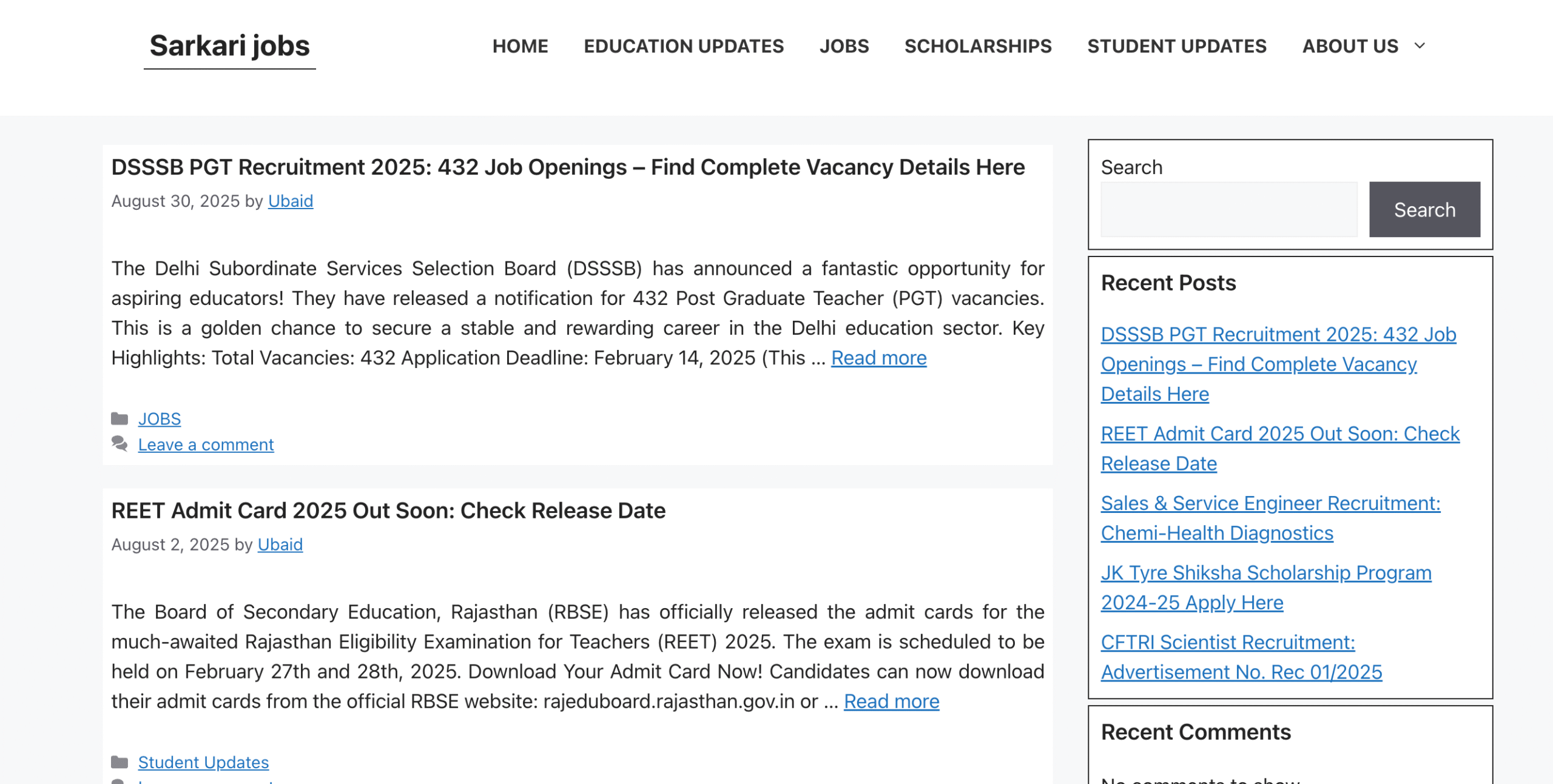Open Education Updates in navigation
The height and width of the screenshot is (784, 1553).
tap(684, 46)
